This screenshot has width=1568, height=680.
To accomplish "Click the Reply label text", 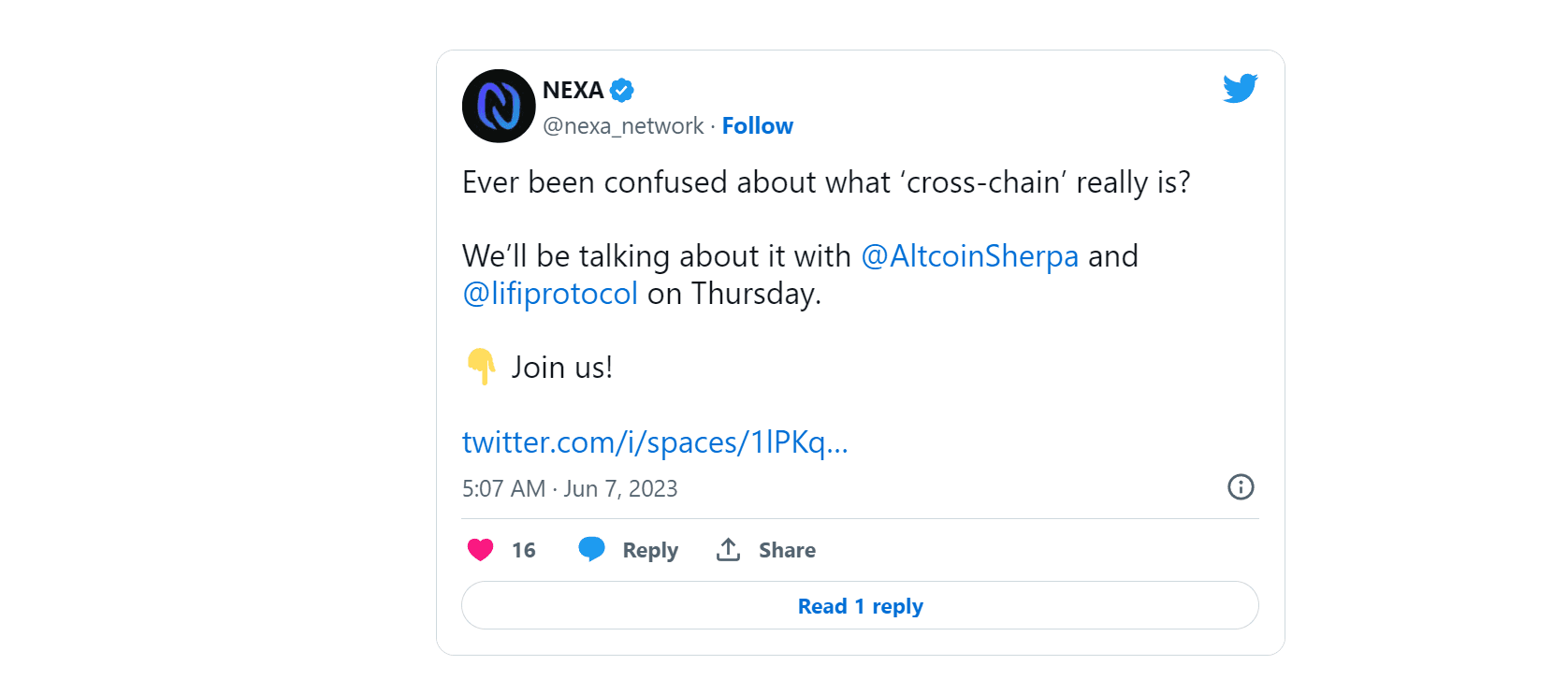I will 650,550.
